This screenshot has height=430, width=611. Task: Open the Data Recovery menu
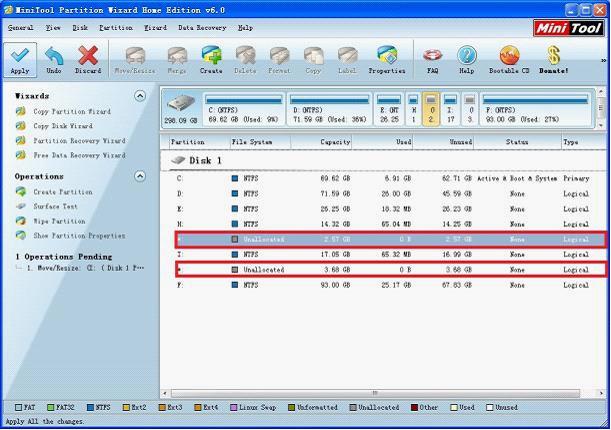pyautogui.click(x=201, y=28)
